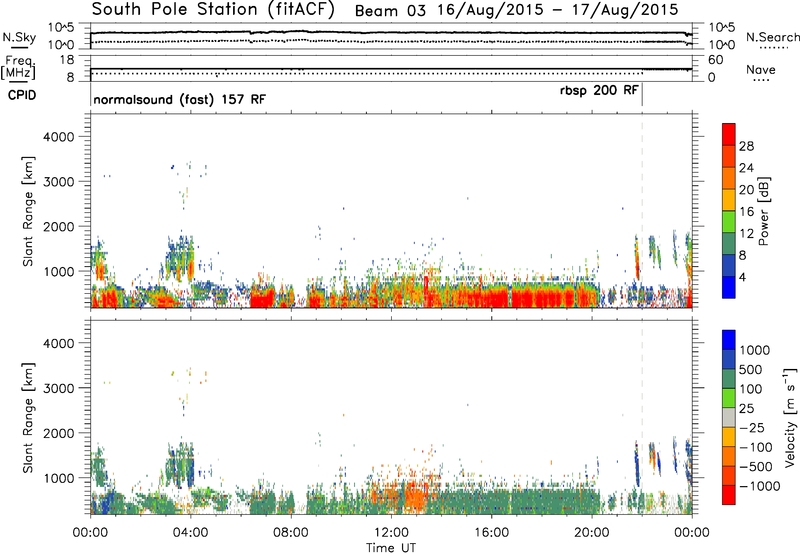Click the '-25' label on the Velocity color bar

(752, 427)
